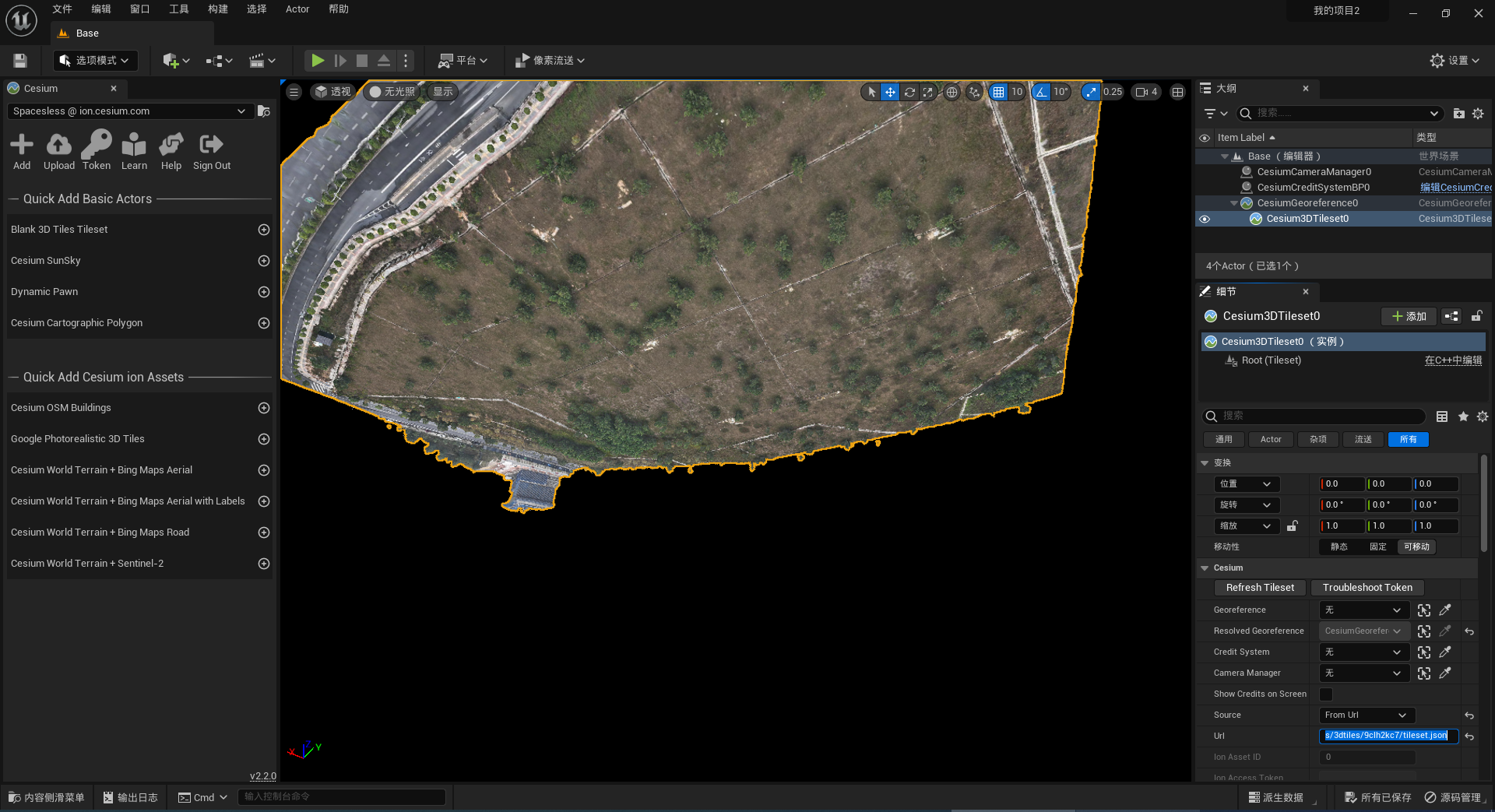Screen dimensions: 1495x812
Task: Open the 工具 menu
Action: coord(179,9)
